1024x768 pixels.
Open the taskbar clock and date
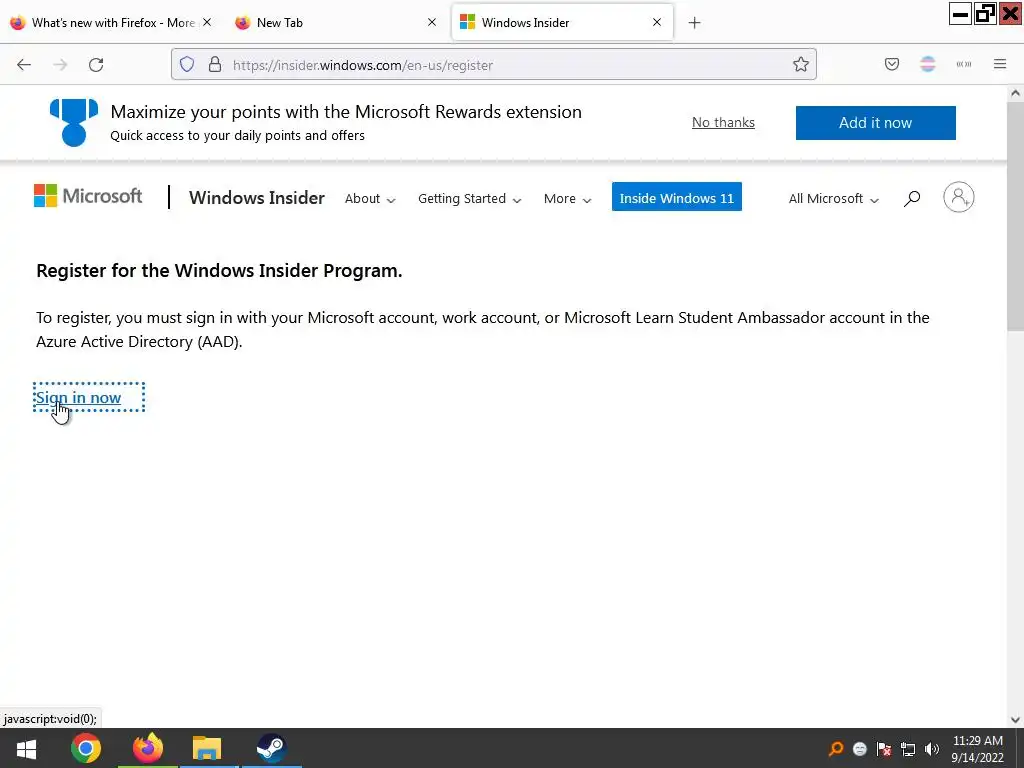pyautogui.click(x=977, y=749)
